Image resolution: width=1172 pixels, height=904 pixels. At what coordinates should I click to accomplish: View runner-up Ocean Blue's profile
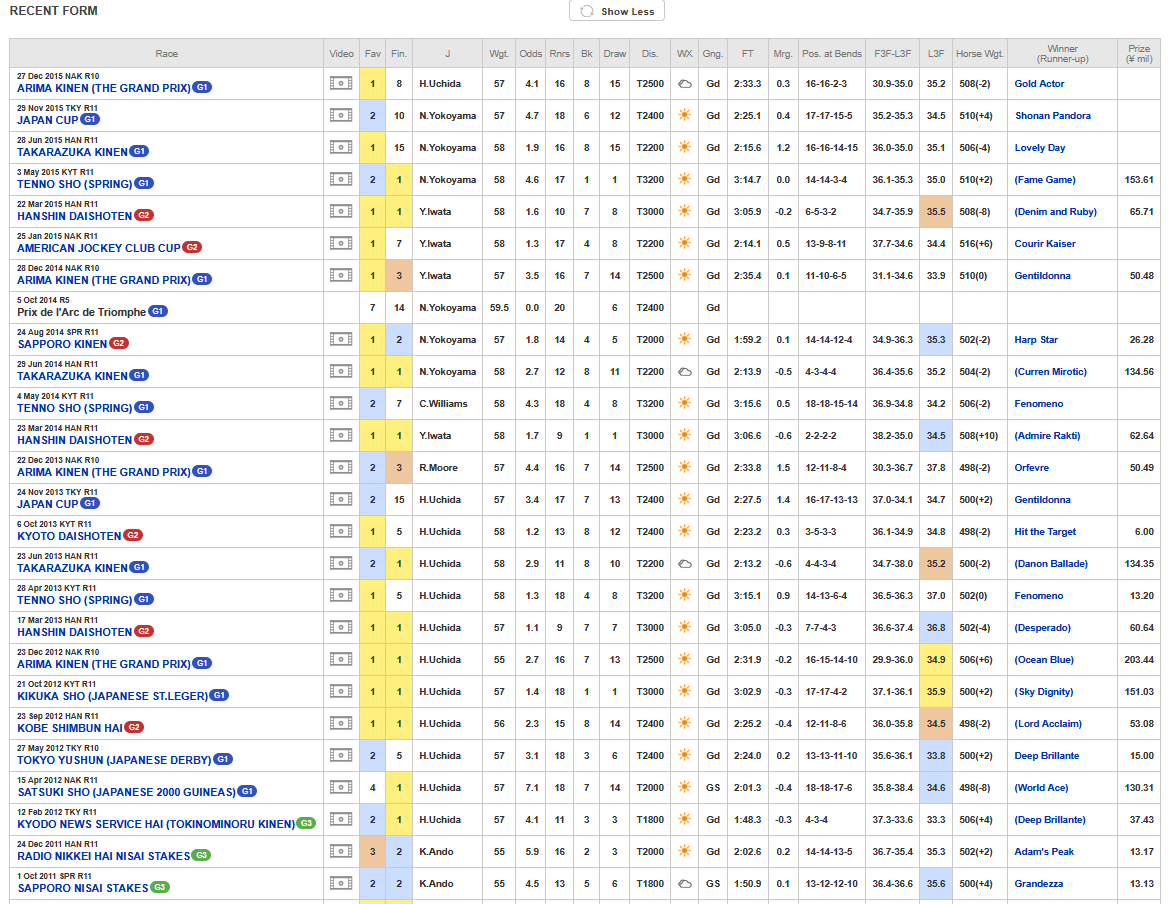point(1043,660)
